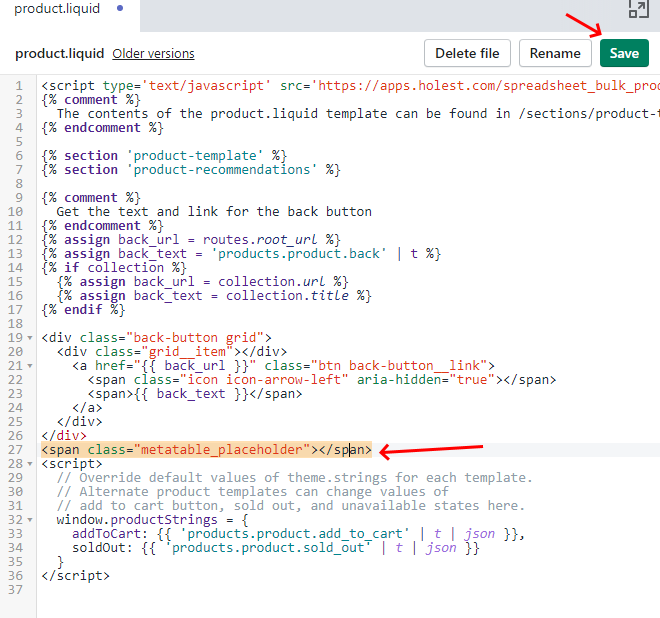The width and height of the screenshot is (660, 618).
Task: Click line number 37 in the gutter
Action: (x=15, y=590)
